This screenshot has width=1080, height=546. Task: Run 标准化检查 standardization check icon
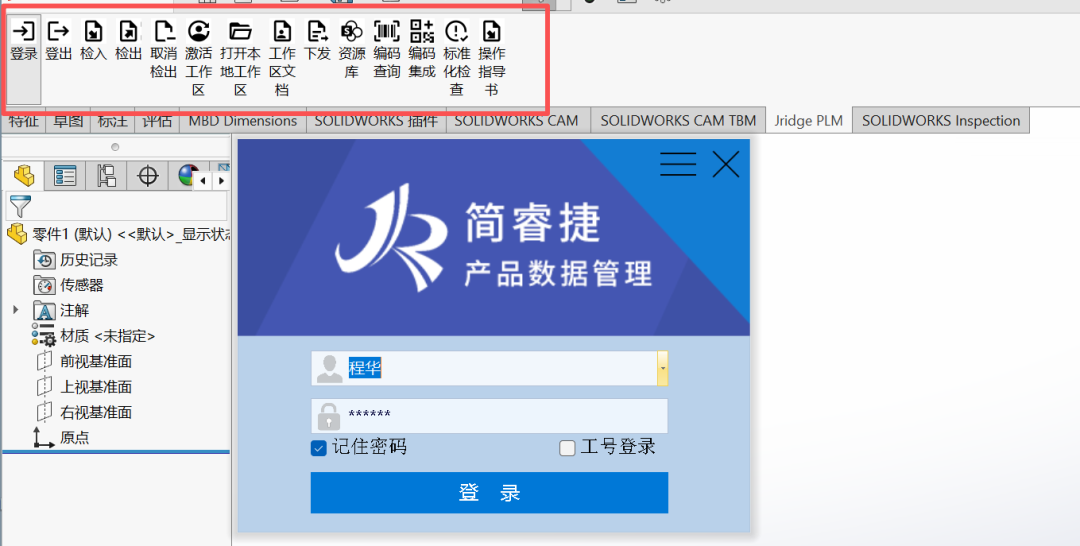click(457, 32)
